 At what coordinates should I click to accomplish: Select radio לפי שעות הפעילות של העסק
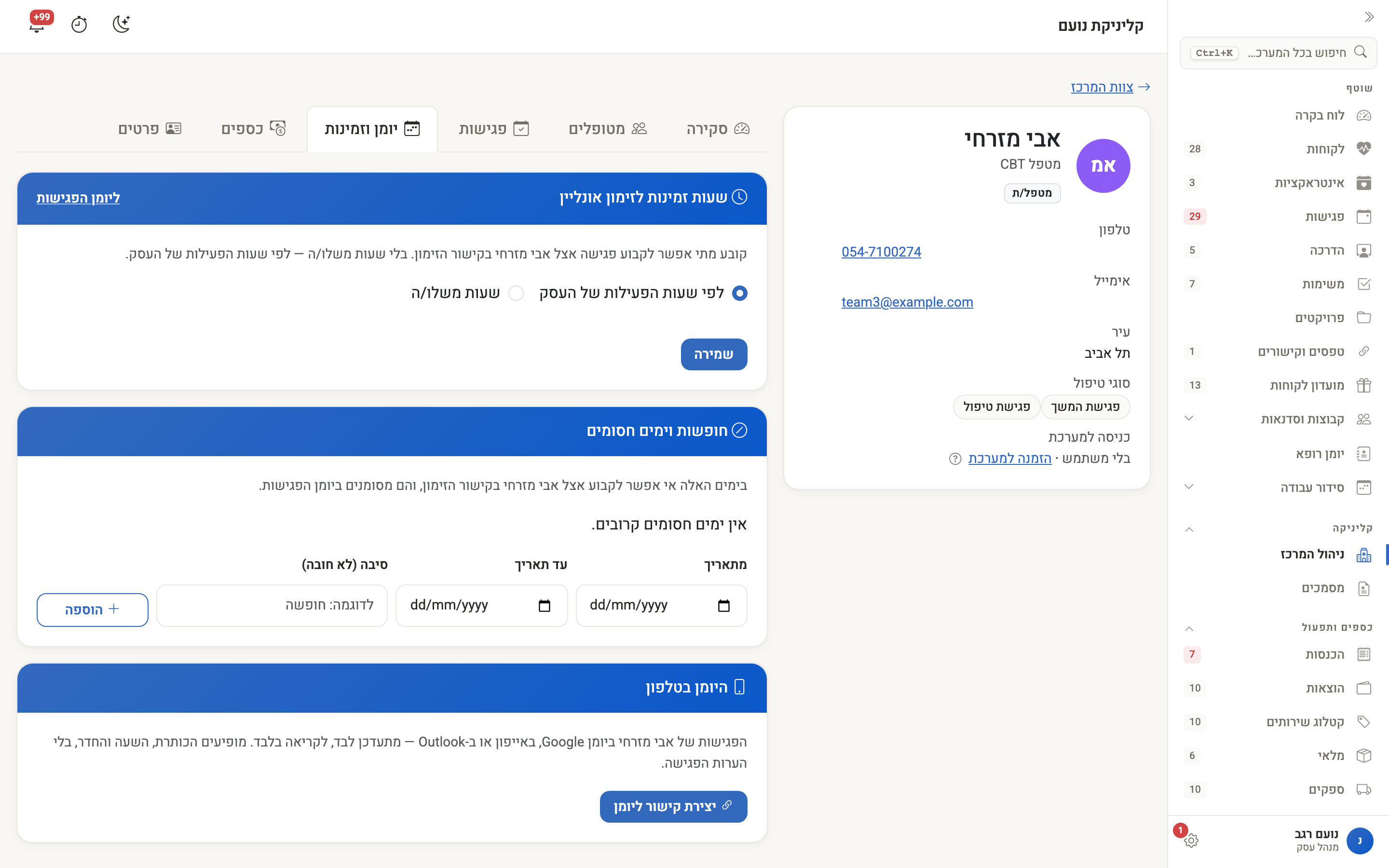coord(739,293)
